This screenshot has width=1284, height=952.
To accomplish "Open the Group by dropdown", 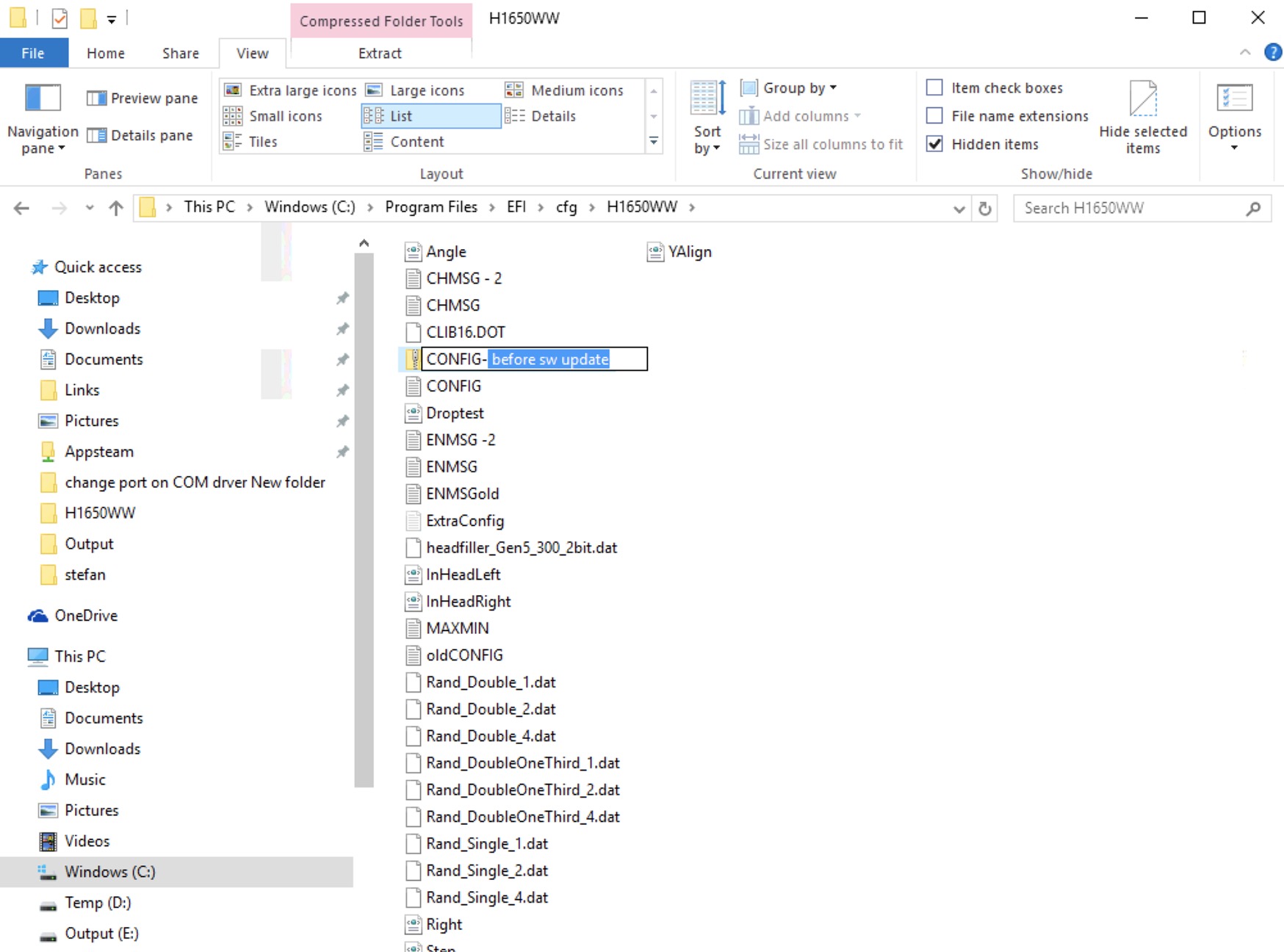I will coord(789,88).
